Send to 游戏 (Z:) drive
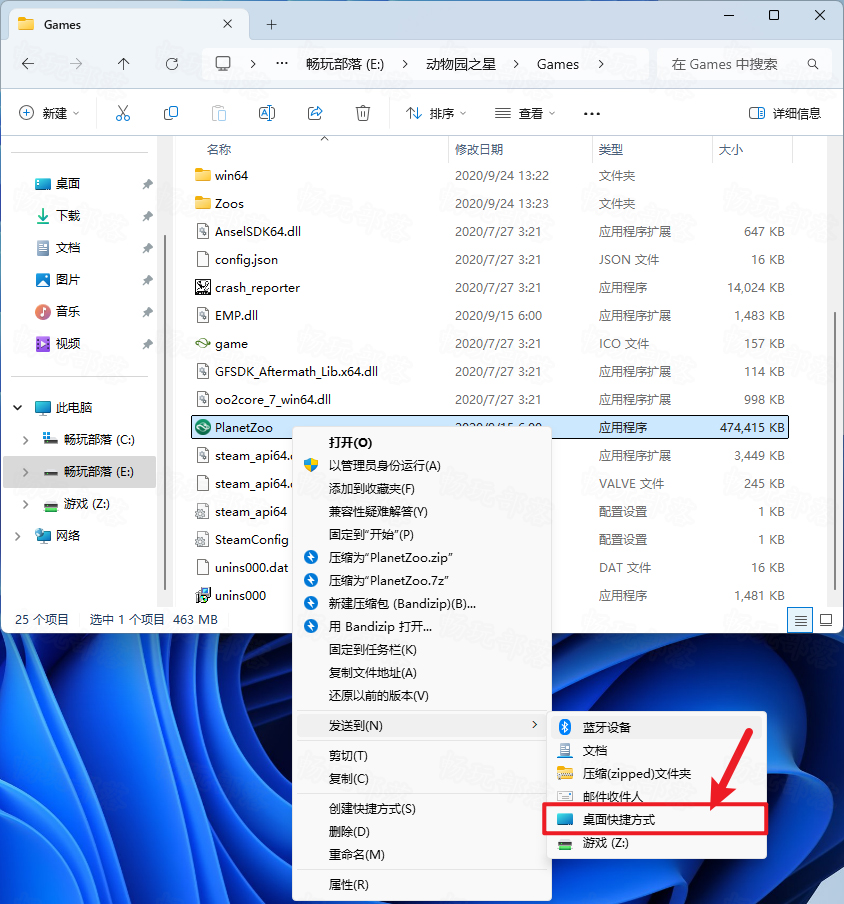Screen dimensions: 844x904 pyautogui.click(x=657, y=843)
